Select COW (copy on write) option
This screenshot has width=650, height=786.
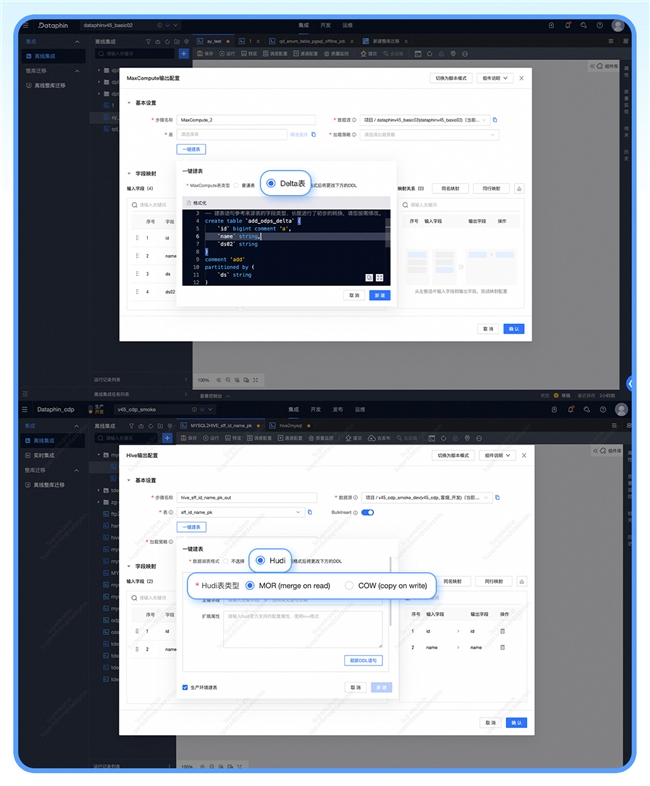coord(349,585)
